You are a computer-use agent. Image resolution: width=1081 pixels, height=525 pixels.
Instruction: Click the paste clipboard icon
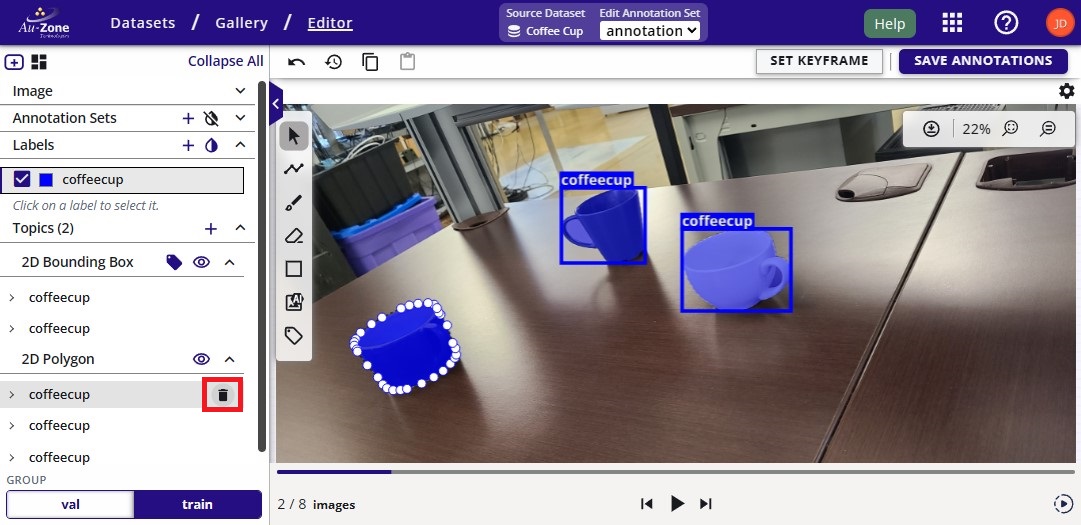click(x=407, y=62)
